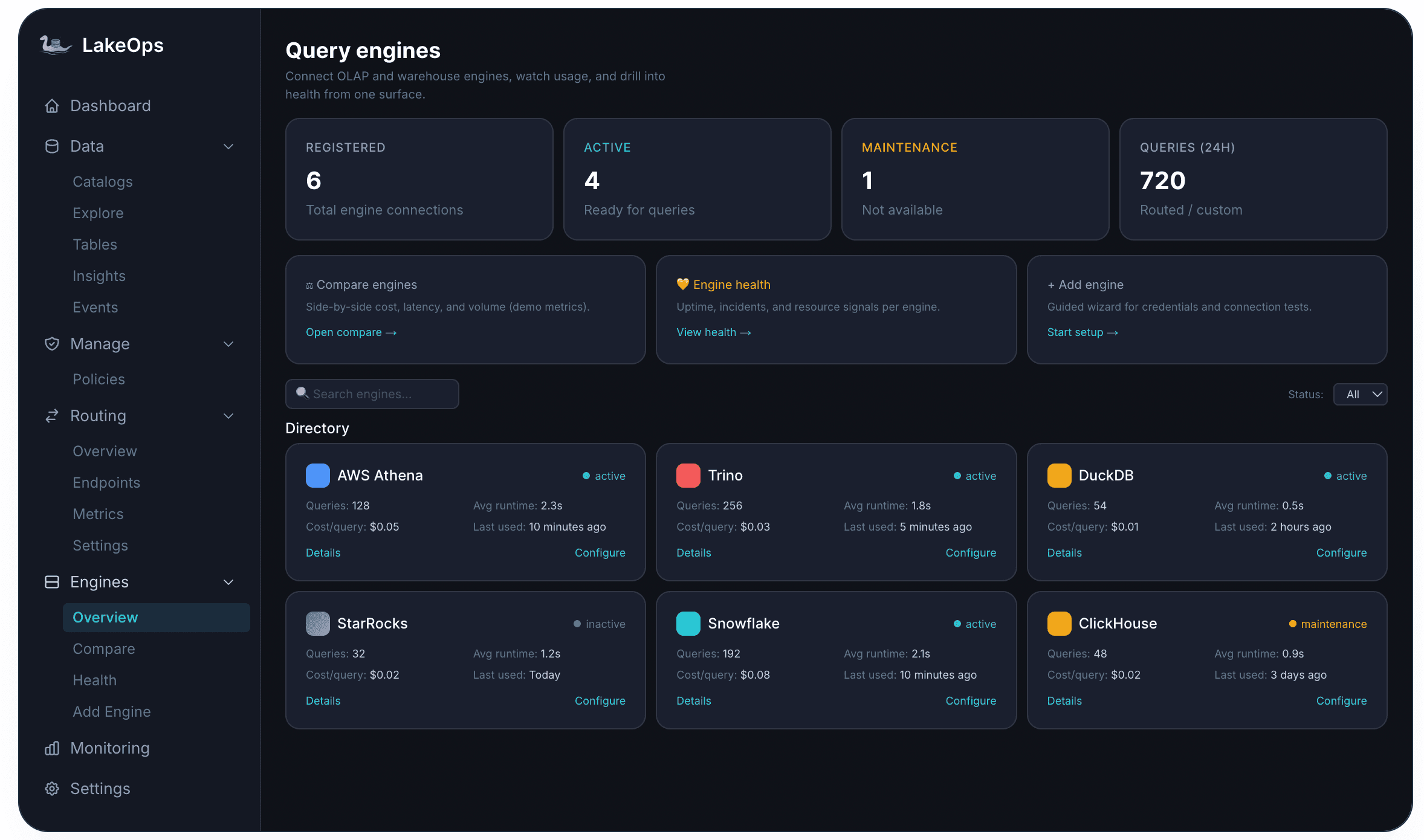The image size is (1424, 840).
Task: Open Details for AWS Athena
Action: [323, 553]
